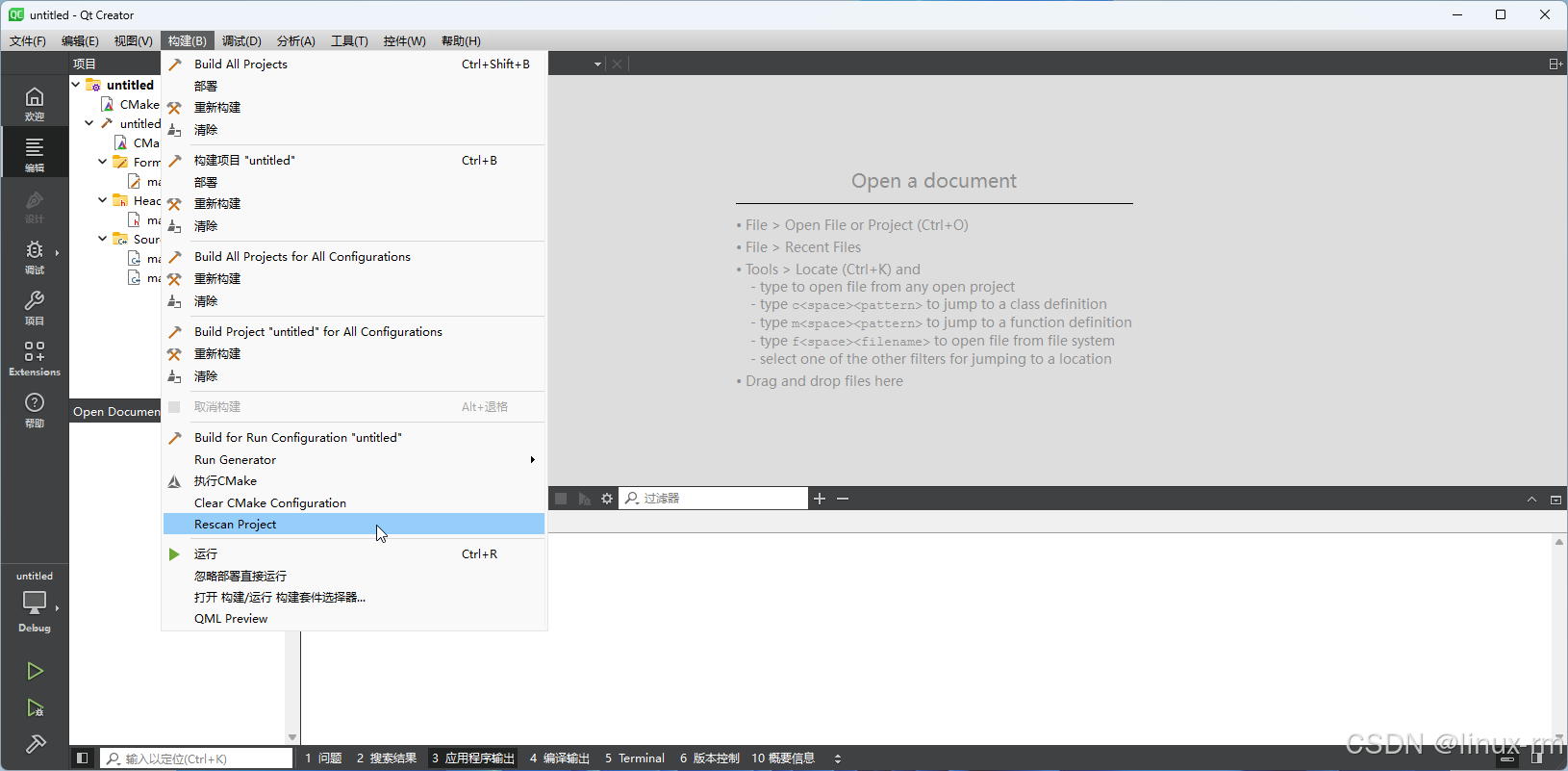
Task: Open 帮助(H) menu
Action: click(461, 40)
